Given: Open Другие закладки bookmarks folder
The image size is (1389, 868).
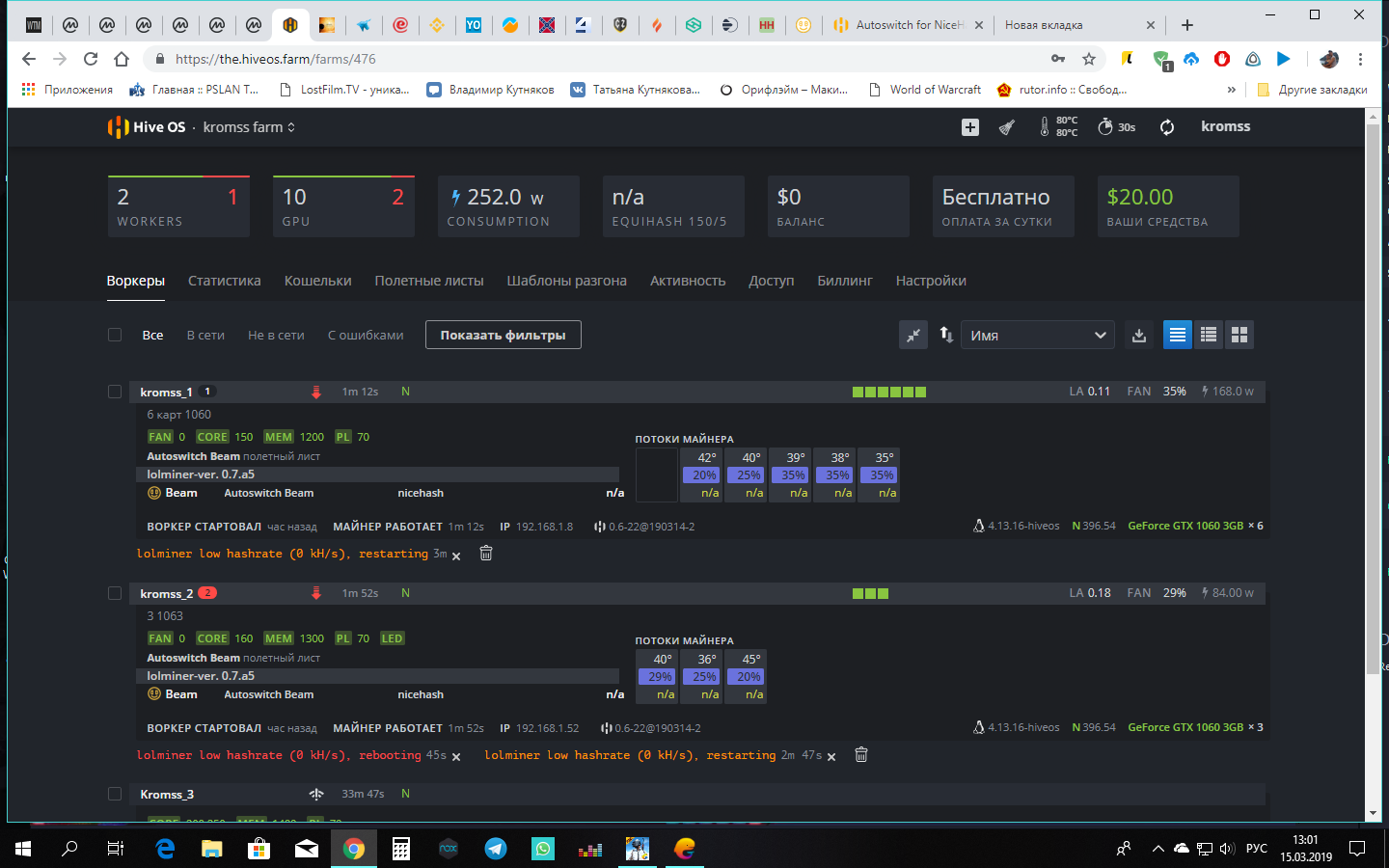Looking at the screenshot, I should tap(1312, 90).
